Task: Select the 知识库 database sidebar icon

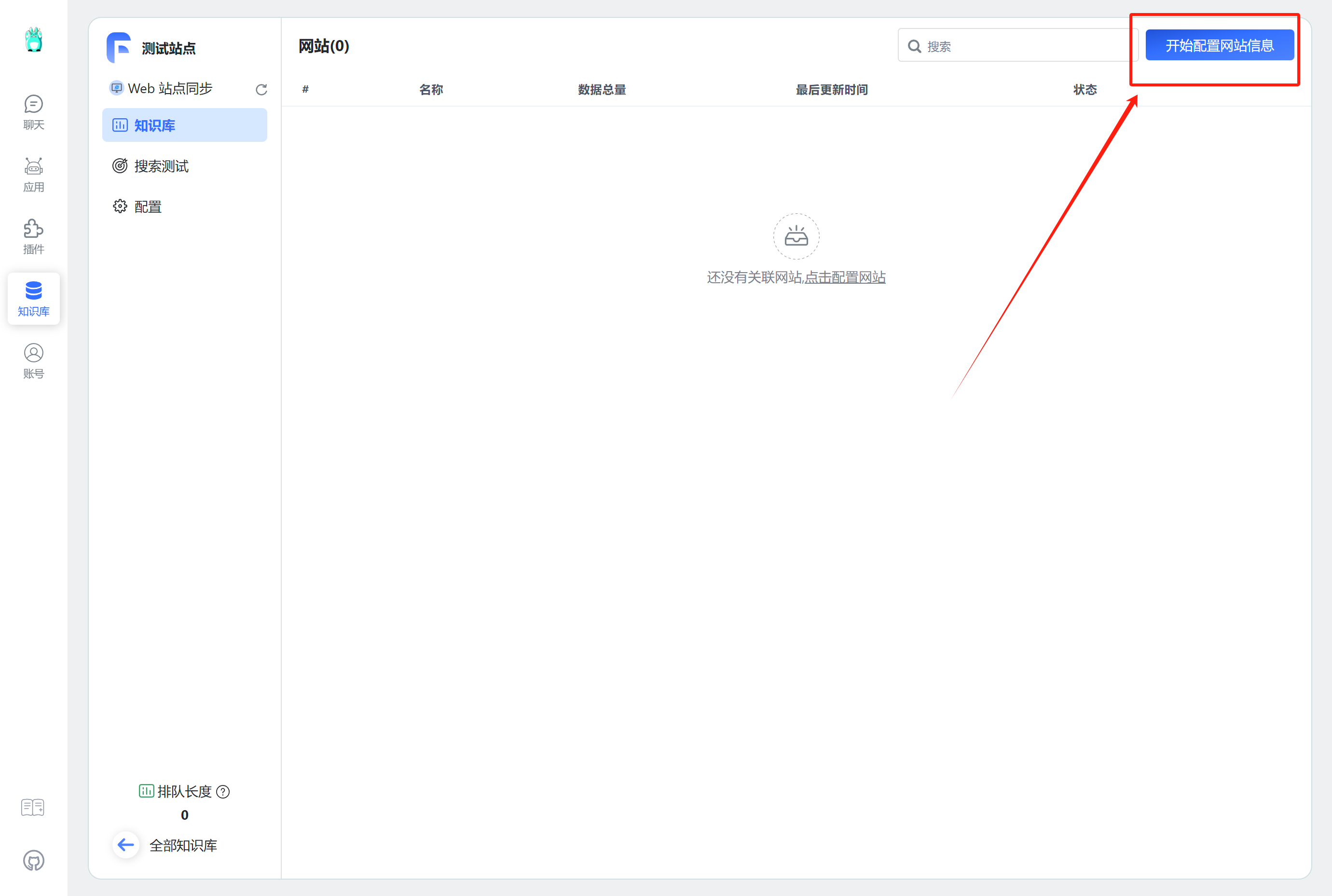Action: pyautogui.click(x=34, y=298)
